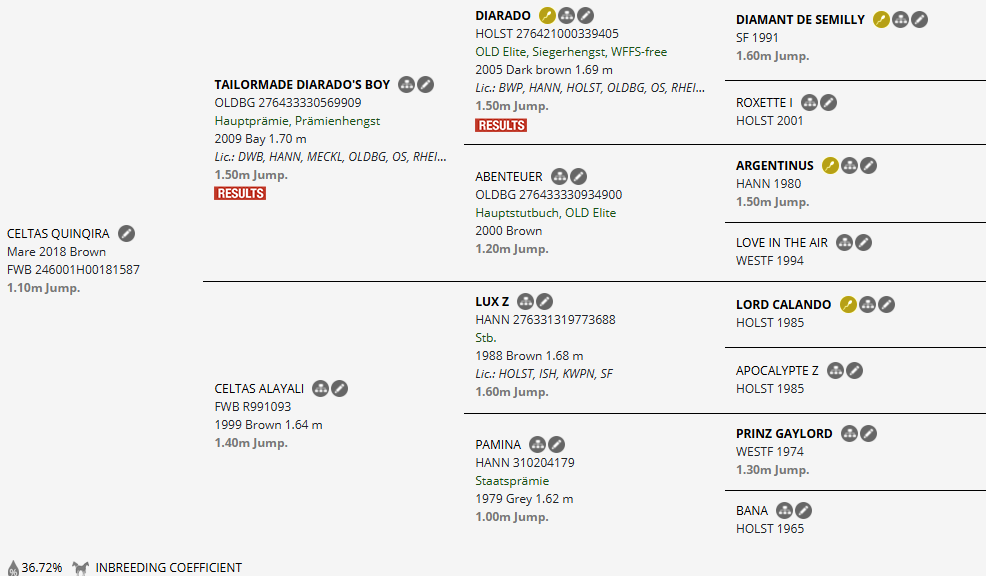Screen dimensions: 990x576
Task: Click pencil icon next to PRINZ GAYLORD
Action: [869, 433]
